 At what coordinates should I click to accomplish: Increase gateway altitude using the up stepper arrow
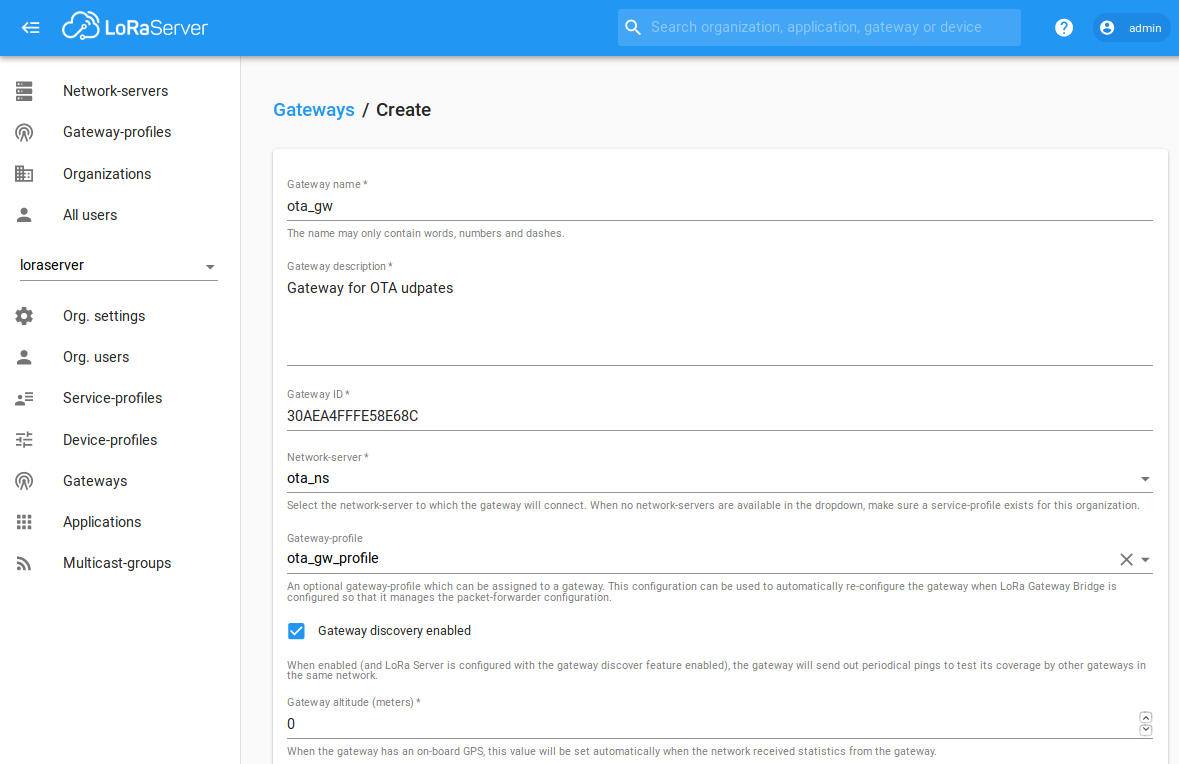(1145, 717)
